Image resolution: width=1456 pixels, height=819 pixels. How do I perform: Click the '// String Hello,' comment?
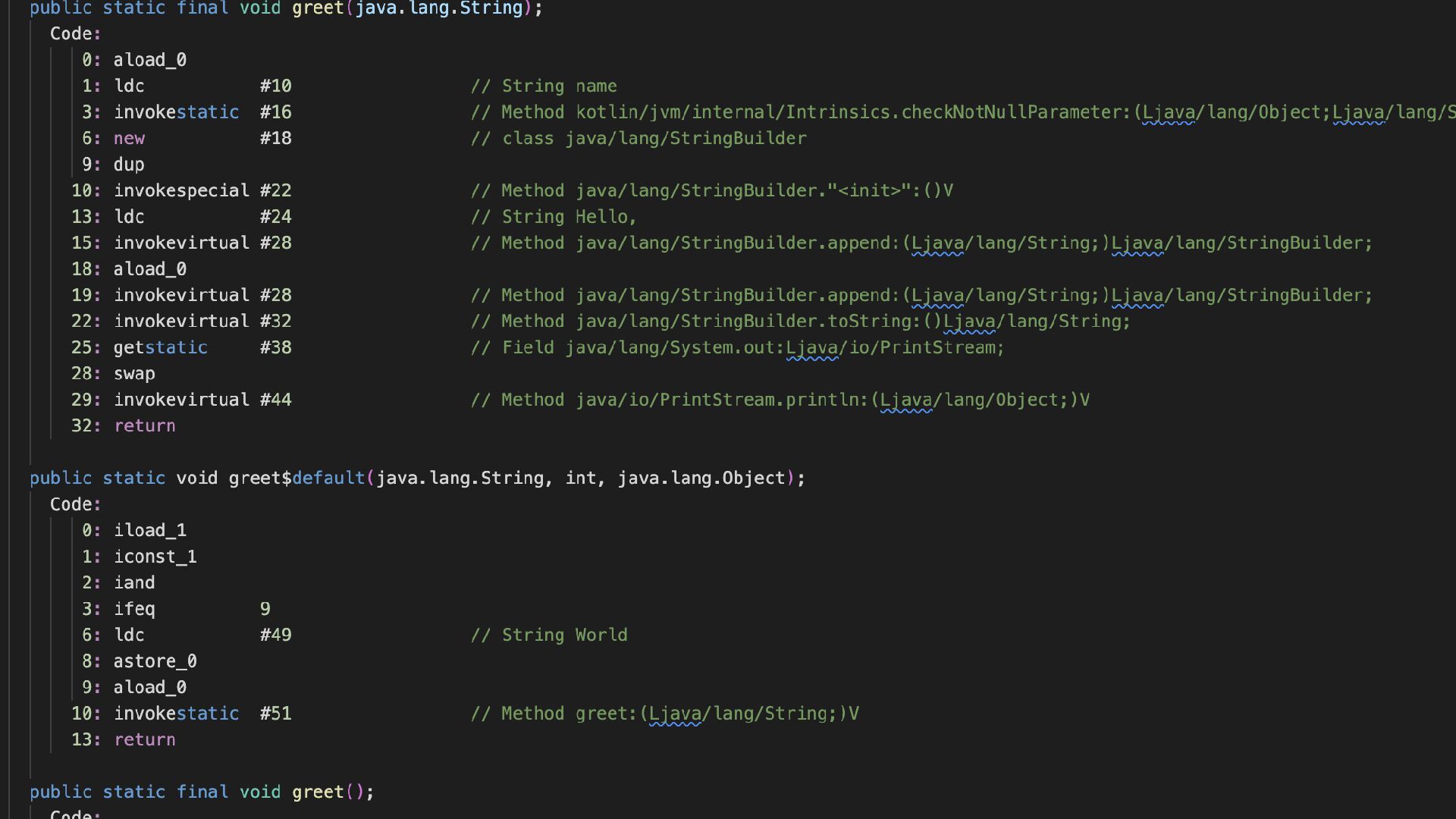[554, 217]
